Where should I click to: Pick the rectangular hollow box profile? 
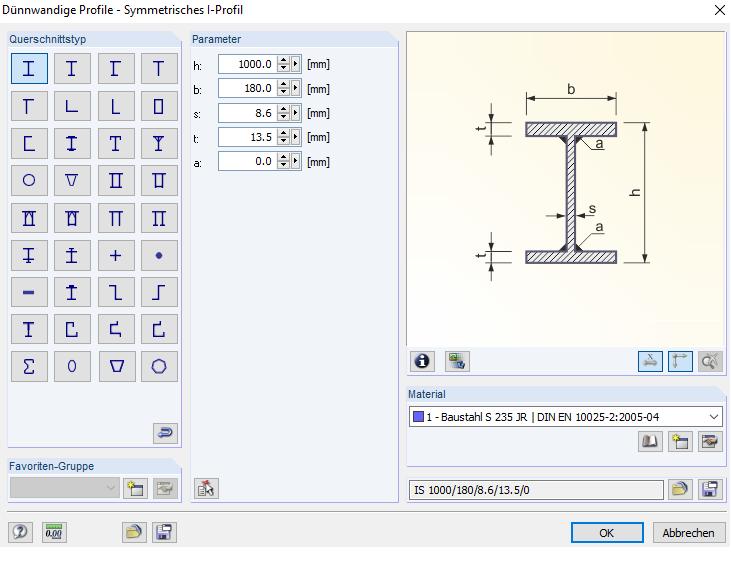click(159, 106)
